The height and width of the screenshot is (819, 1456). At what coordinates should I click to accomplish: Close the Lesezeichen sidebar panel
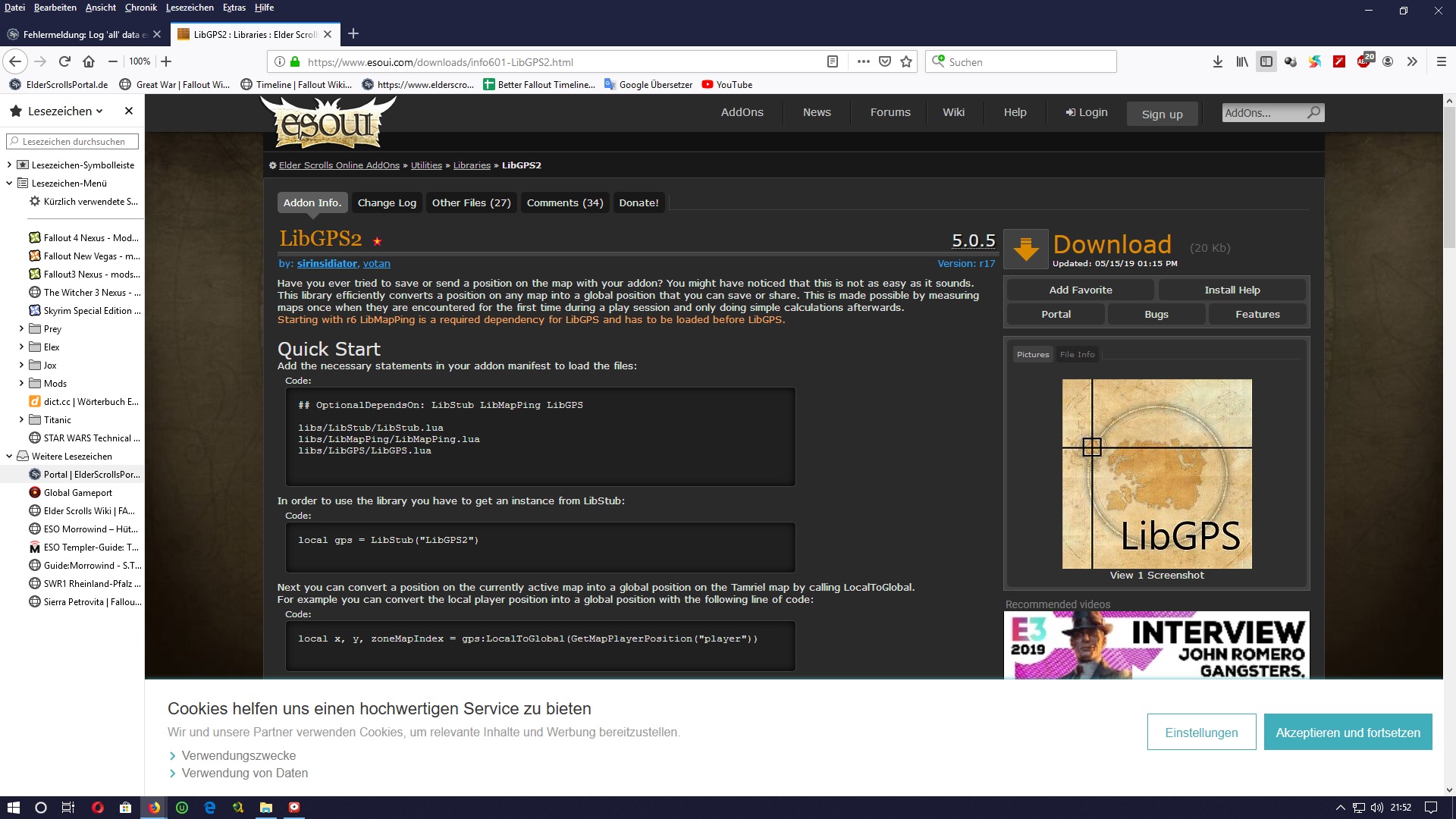(x=129, y=111)
